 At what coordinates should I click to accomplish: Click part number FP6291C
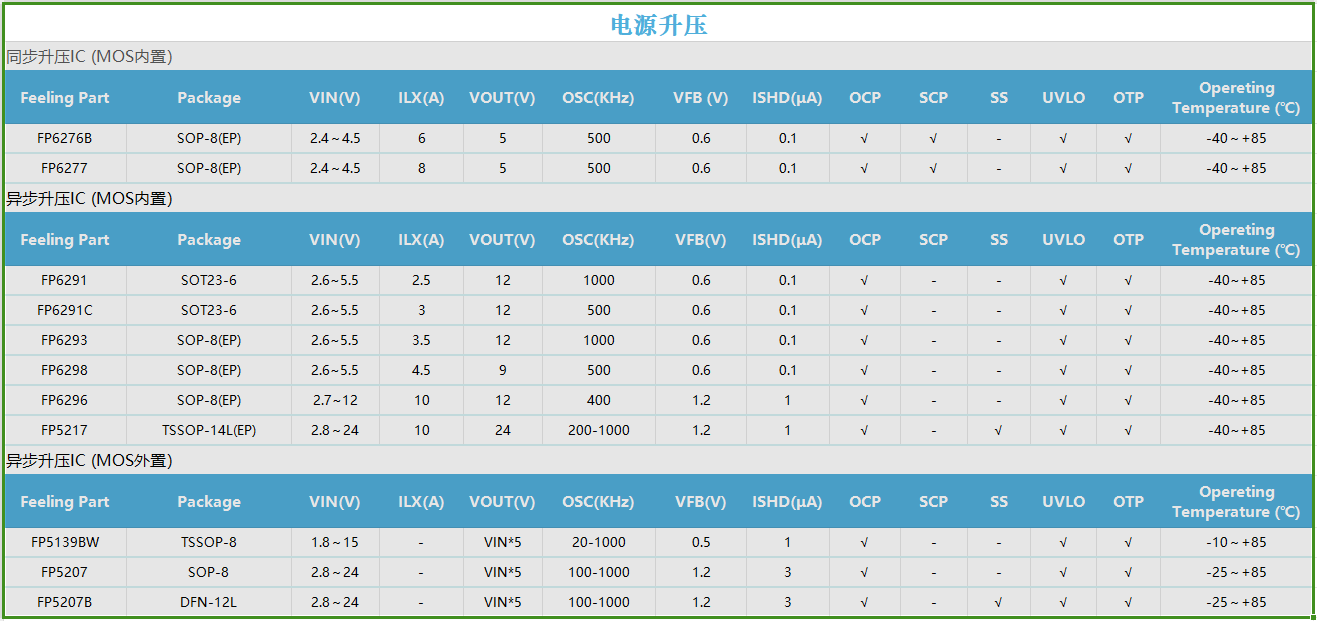(65, 310)
